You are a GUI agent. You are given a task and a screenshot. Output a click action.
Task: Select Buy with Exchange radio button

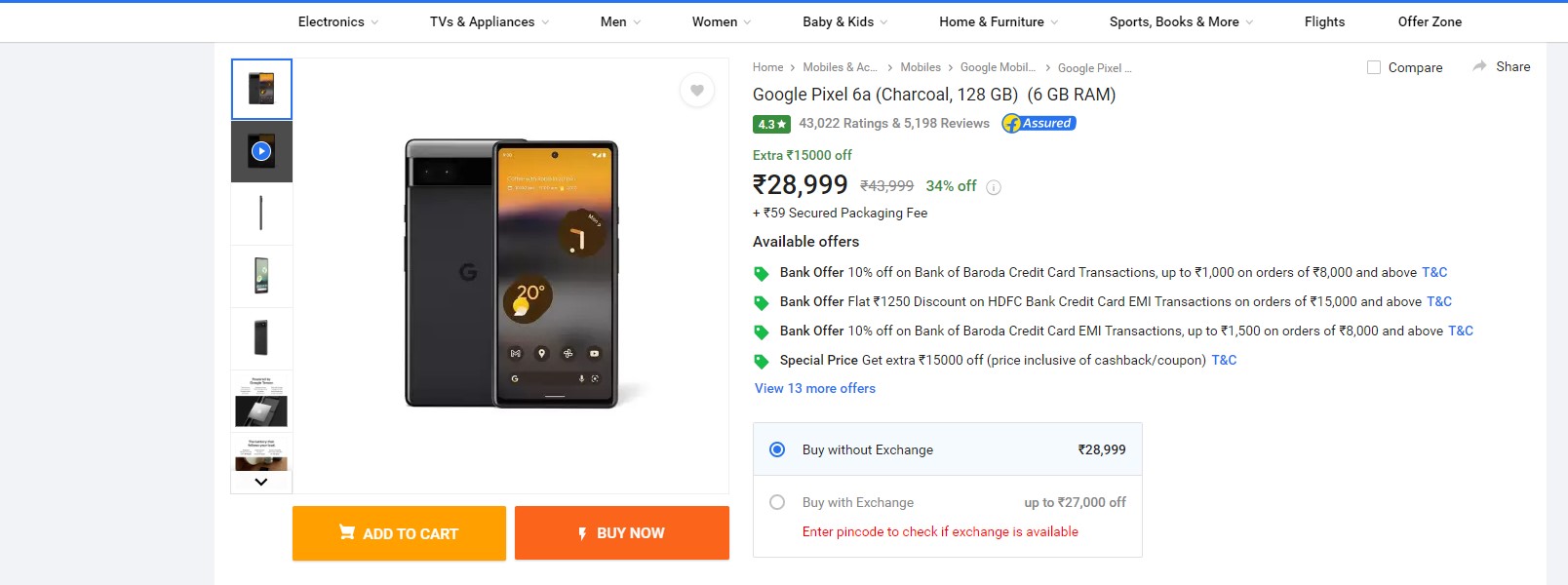pyautogui.click(x=777, y=502)
